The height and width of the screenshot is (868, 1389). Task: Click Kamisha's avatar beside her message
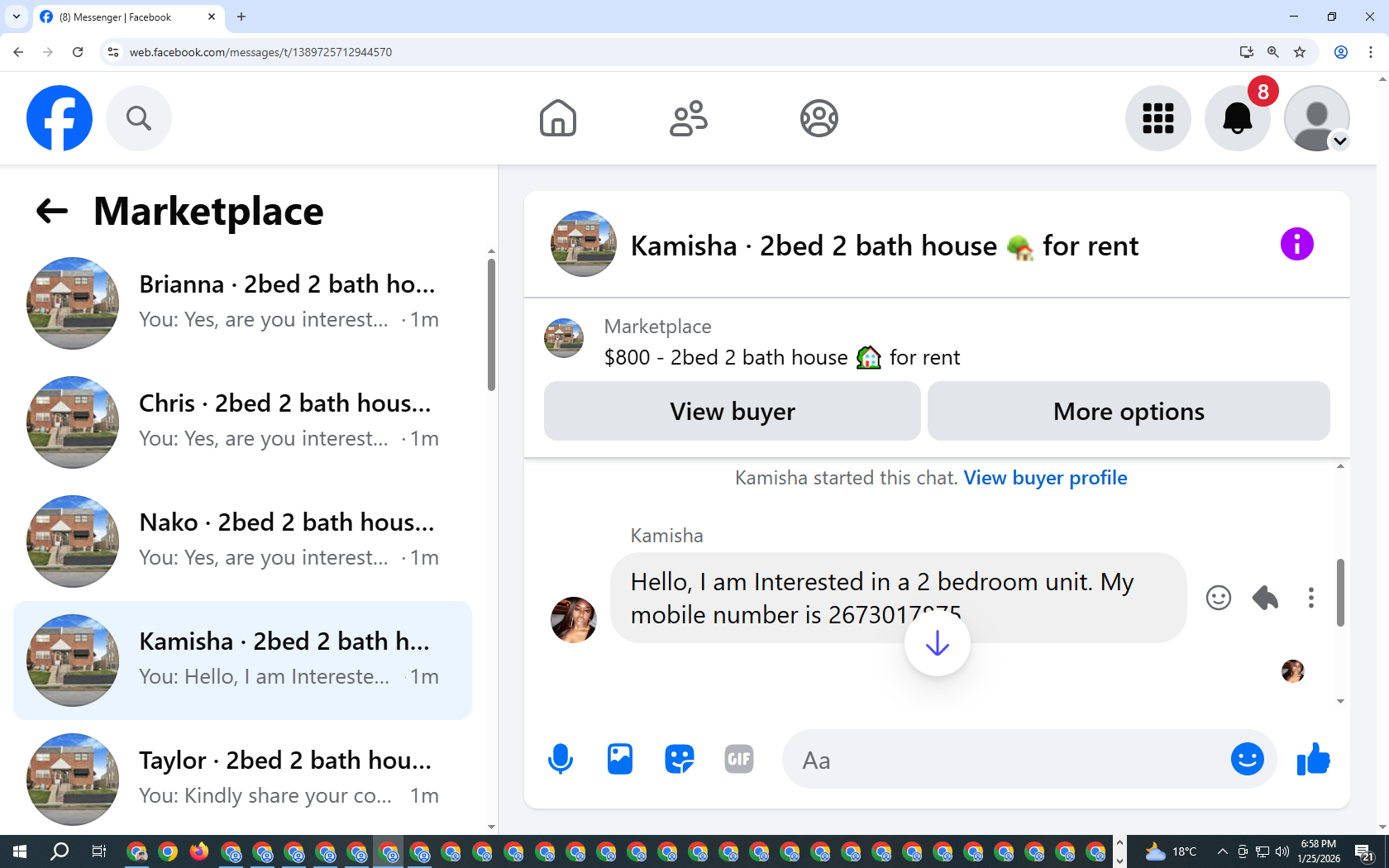574,620
